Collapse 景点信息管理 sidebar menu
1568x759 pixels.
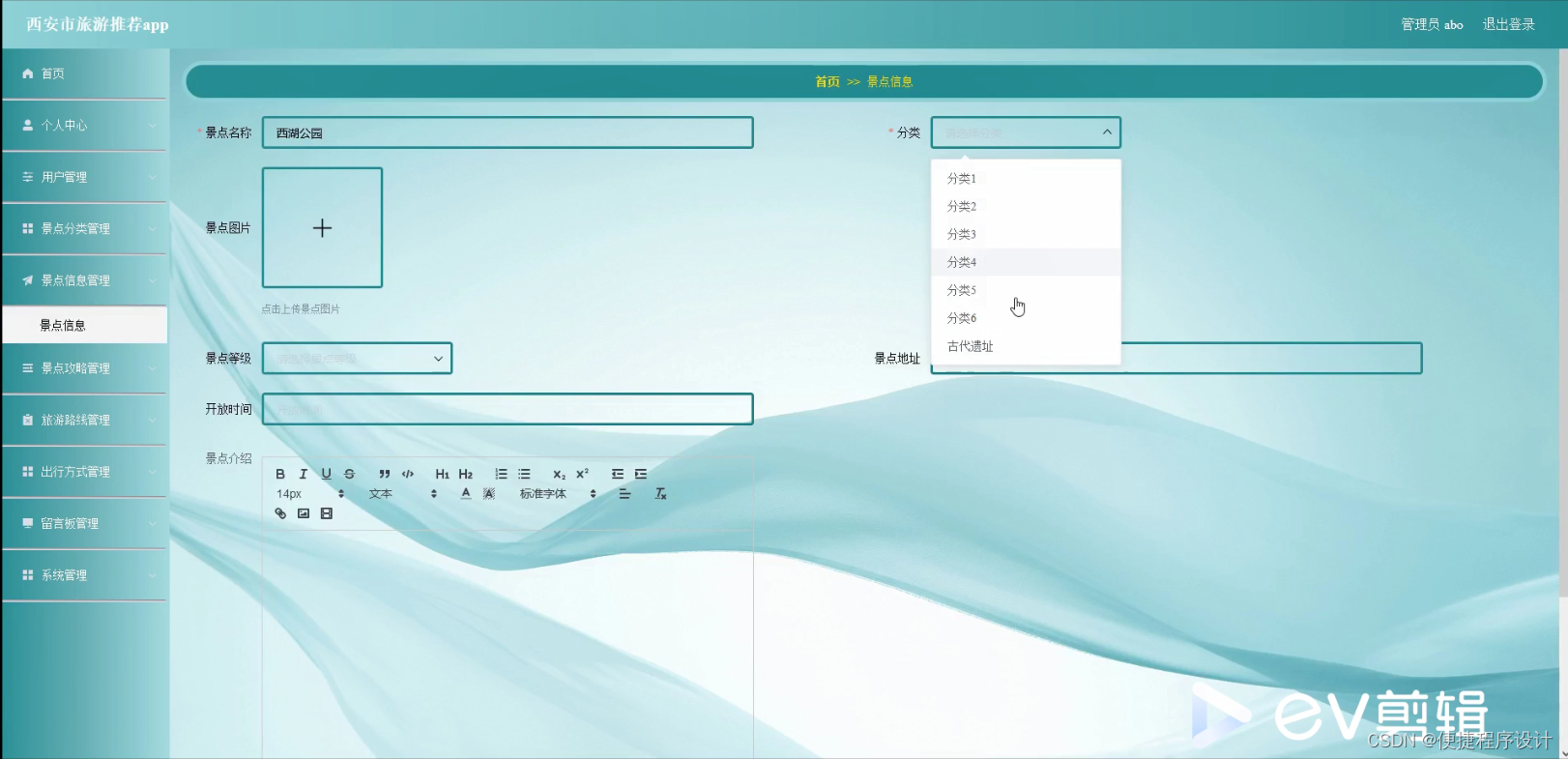pos(85,280)
